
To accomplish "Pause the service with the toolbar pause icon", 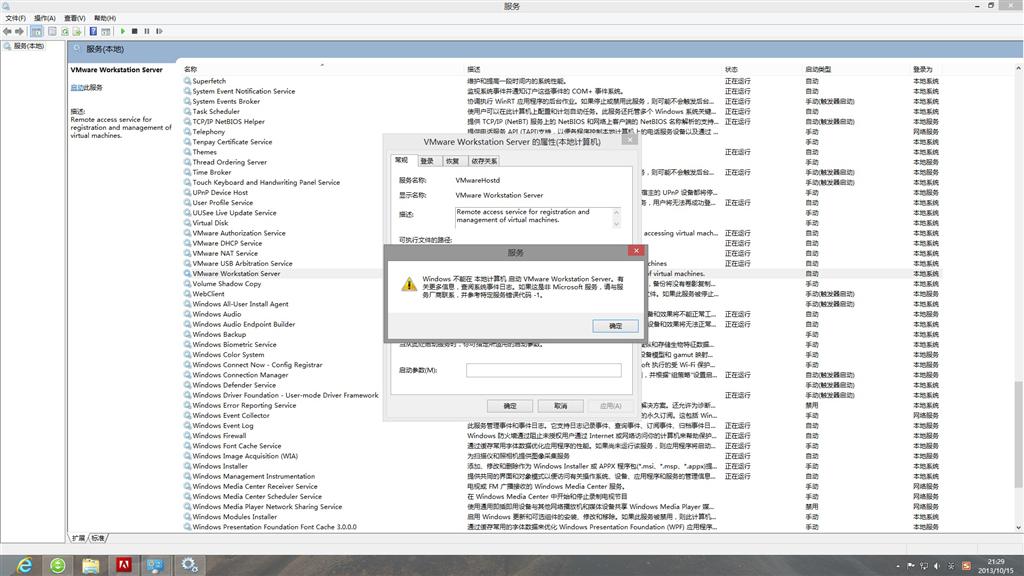I will [147, 31].
